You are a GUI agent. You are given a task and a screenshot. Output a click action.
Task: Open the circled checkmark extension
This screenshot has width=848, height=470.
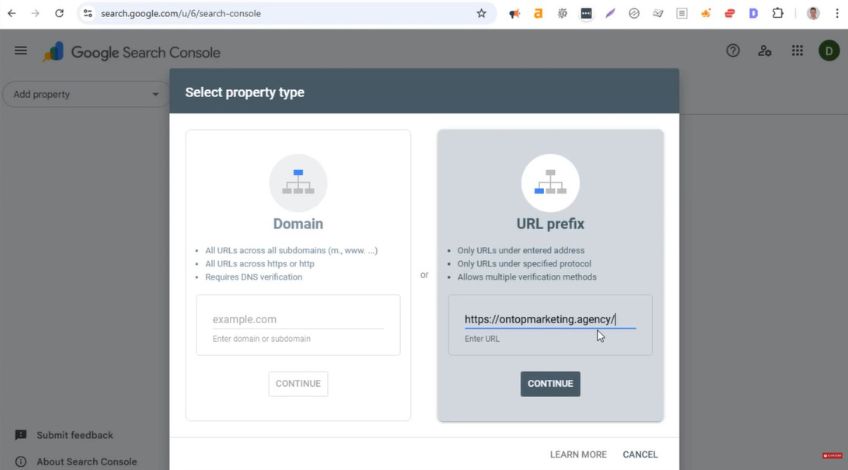[x=634, y=14]
